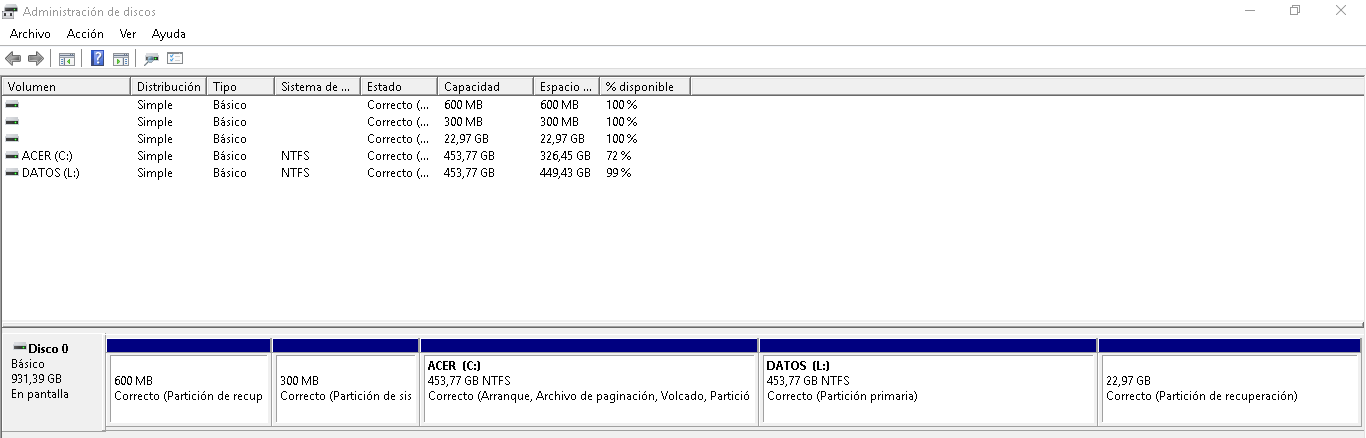
Task: Click the rescan disks magnifier toolbar icon
Action: tap(152, 59)
